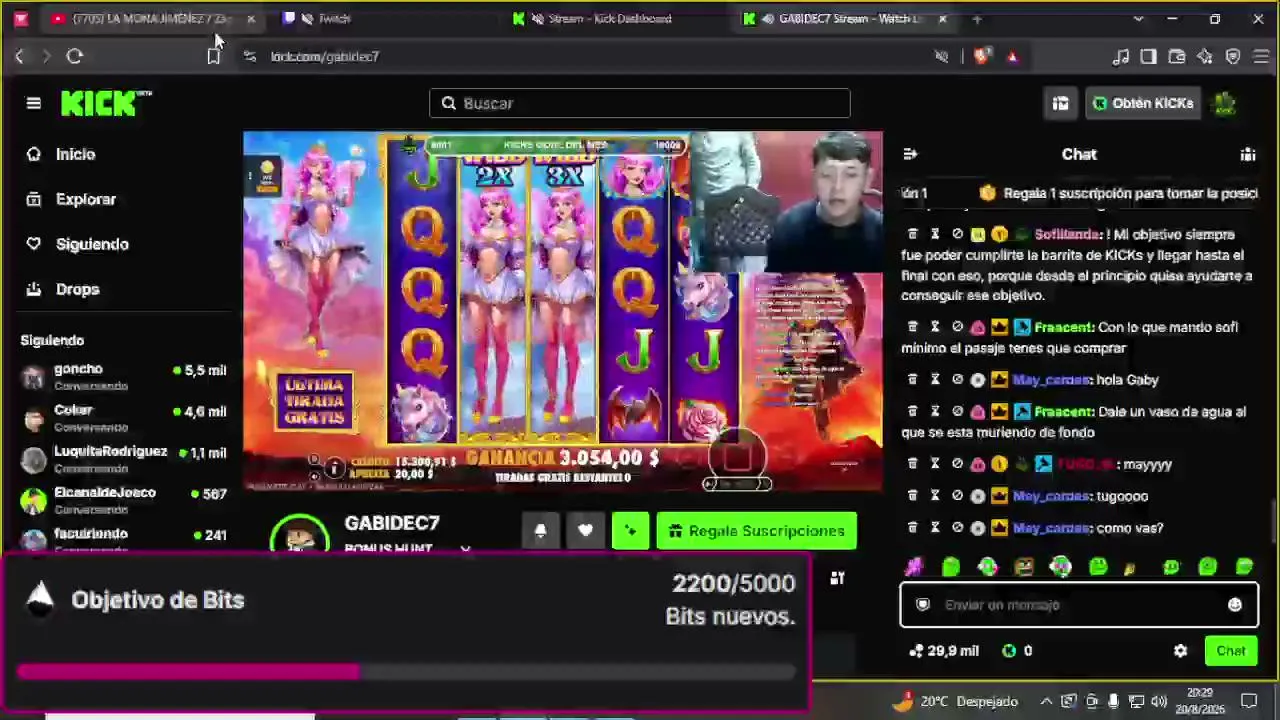The image size is (1280, 720).
Task: Switch to Stream - Kick Dashboard tab
Action: click(x=610, y=18)
